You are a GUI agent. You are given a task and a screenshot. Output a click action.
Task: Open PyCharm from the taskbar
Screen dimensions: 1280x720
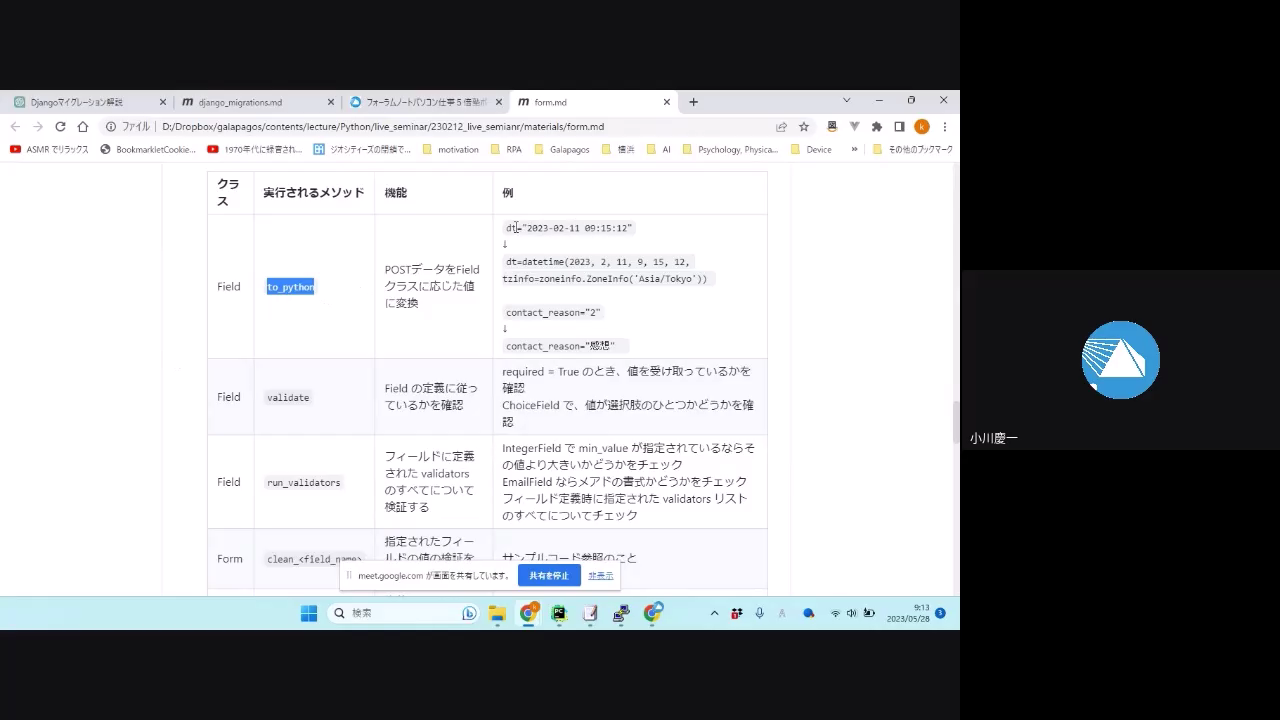[x=559, y=613]
